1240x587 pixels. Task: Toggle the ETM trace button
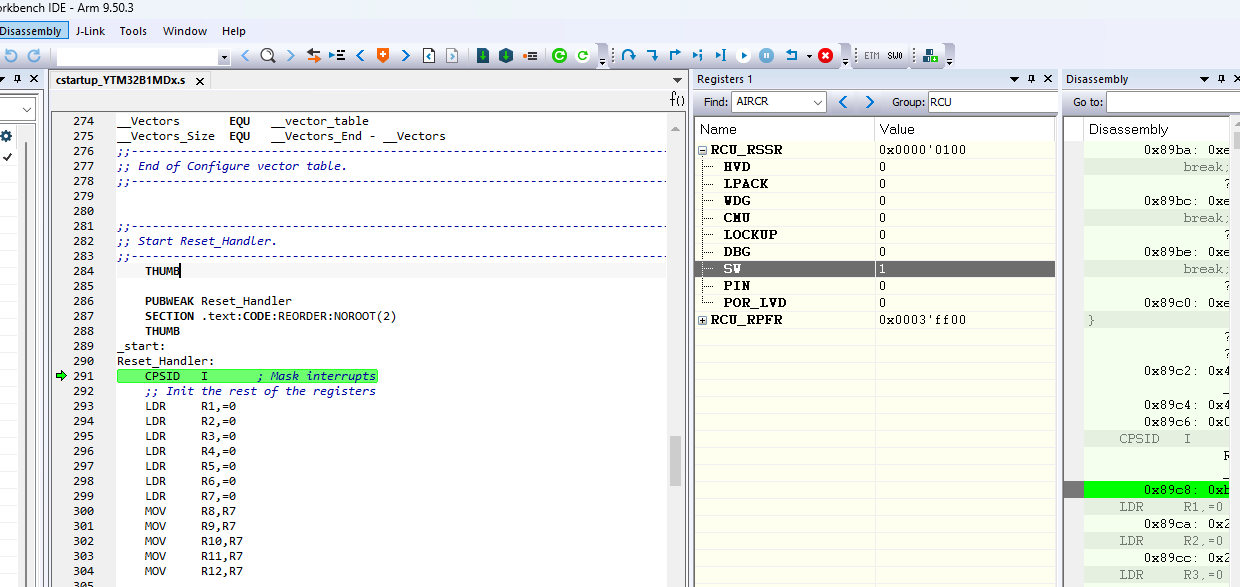(x=872, y=56)
